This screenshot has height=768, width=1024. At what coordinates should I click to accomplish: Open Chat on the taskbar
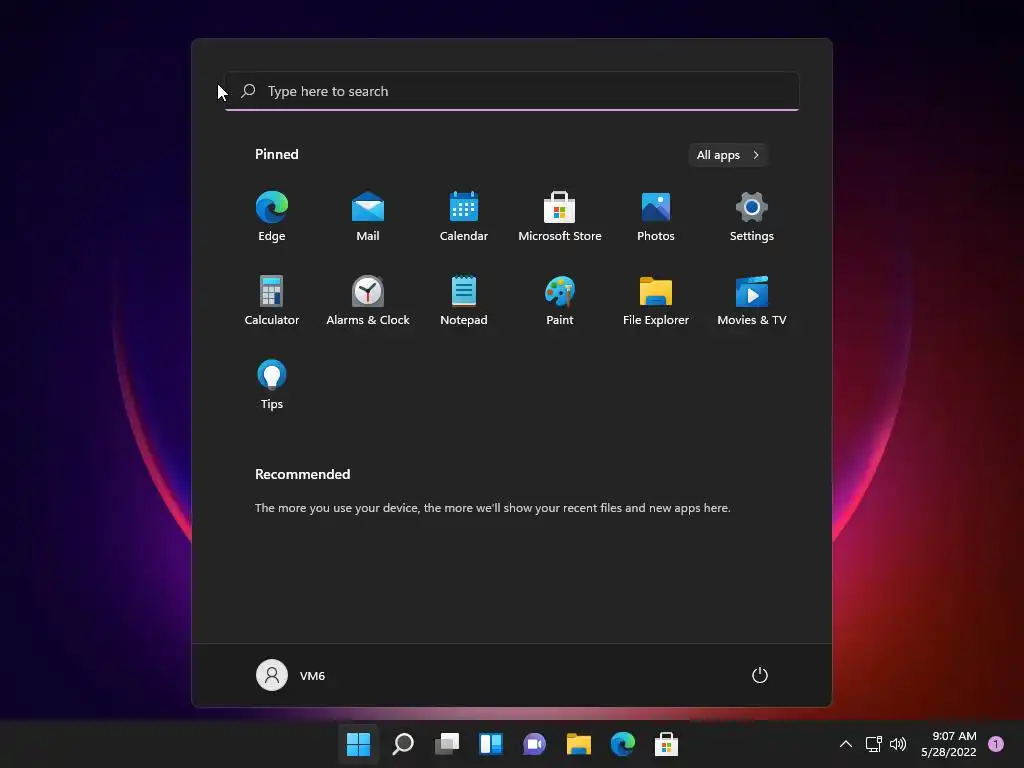[534, 744]
